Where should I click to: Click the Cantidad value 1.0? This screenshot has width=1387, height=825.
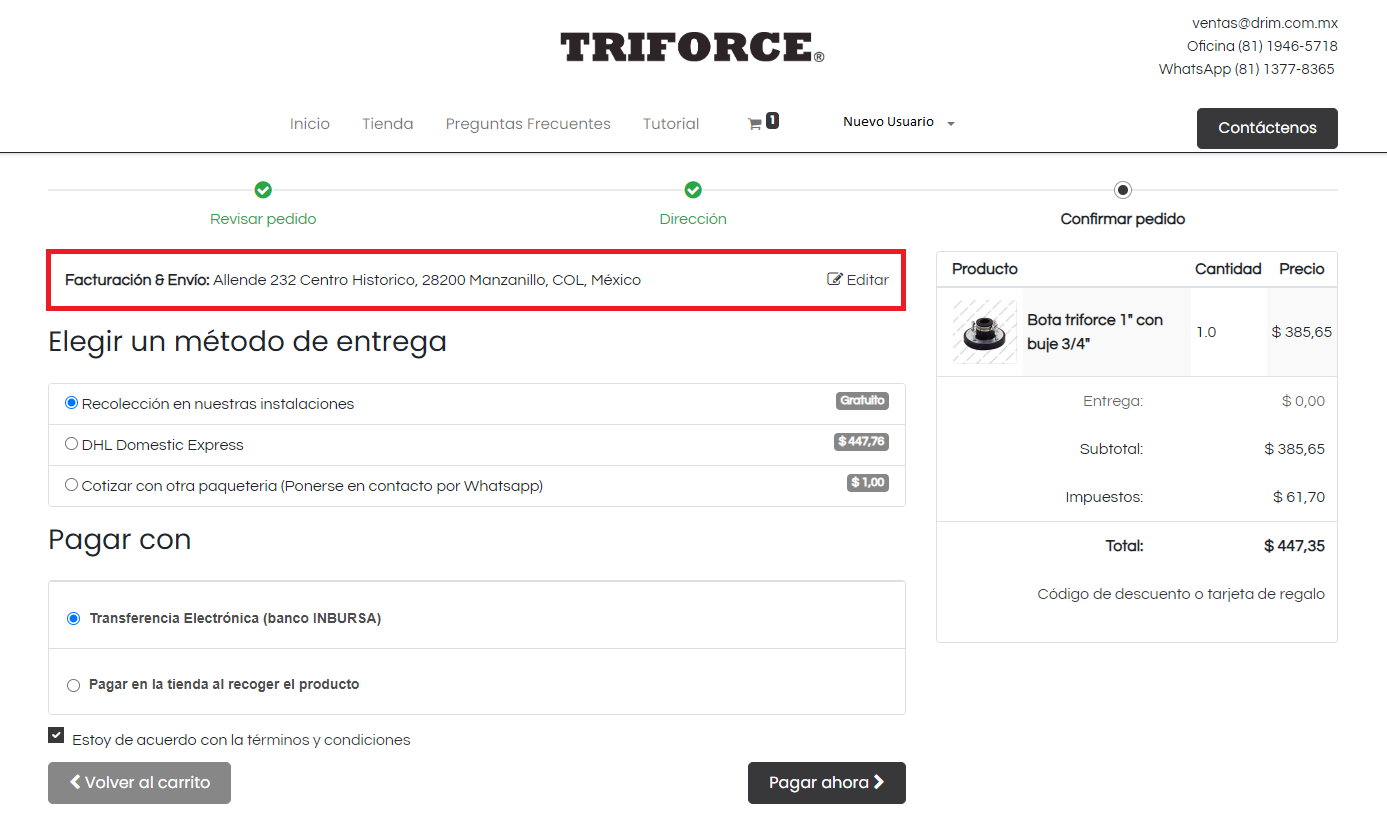(x=1206, y=332)
